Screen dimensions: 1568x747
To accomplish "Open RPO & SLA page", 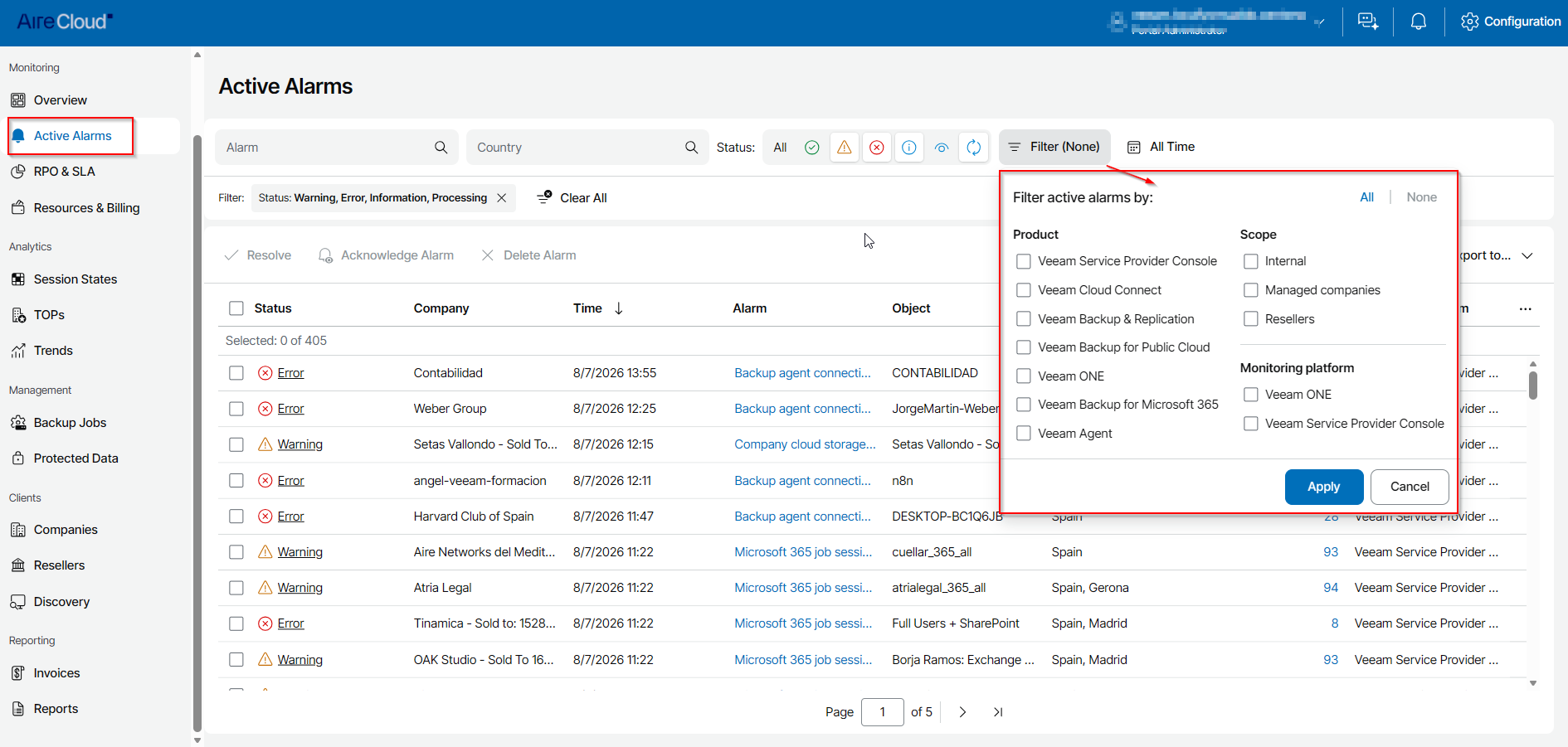I will click(x=65, y=172).
